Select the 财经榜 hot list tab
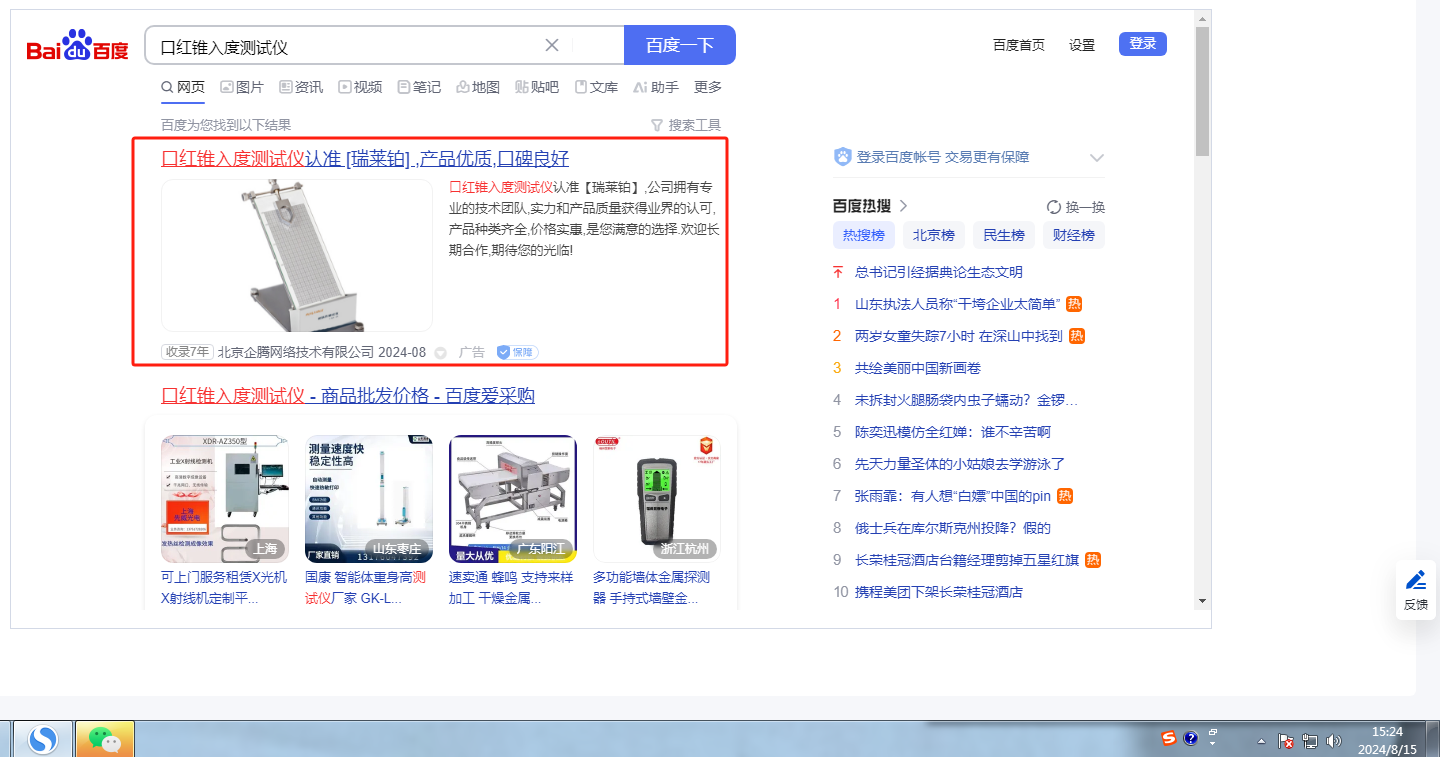This screenshot has width=1440, height=757. point(1074,236)
